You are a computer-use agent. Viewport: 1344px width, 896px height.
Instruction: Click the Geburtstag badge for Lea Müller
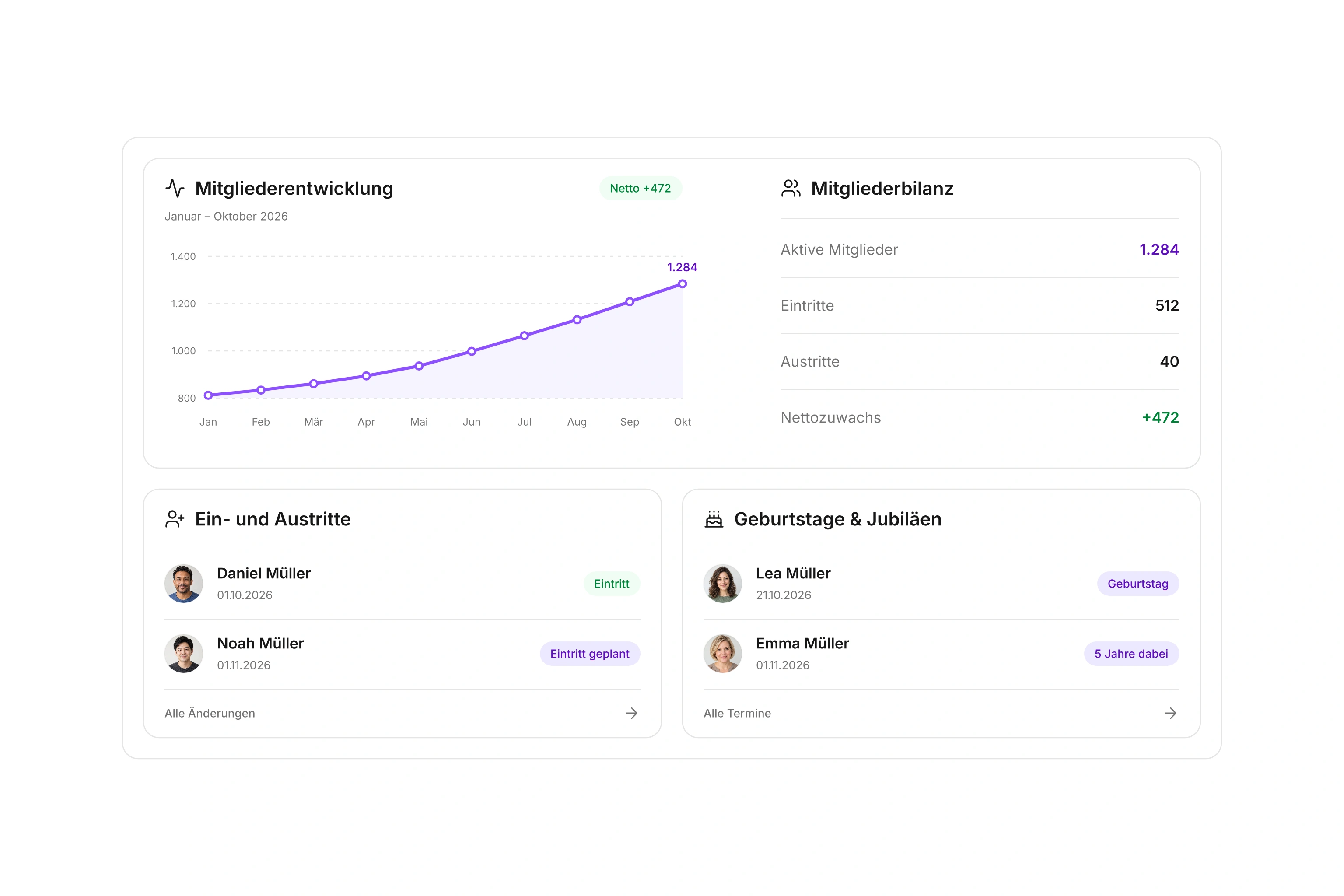(1137, 584)
